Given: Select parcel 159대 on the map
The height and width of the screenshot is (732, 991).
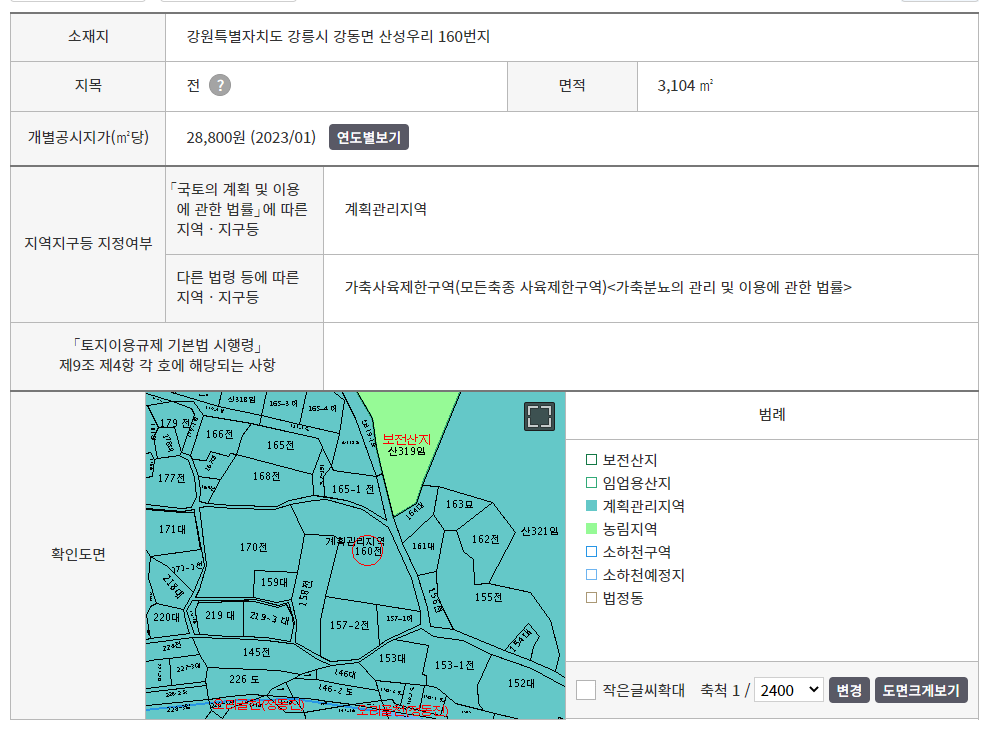Looking at the screenshot, I should coord(274,582).
